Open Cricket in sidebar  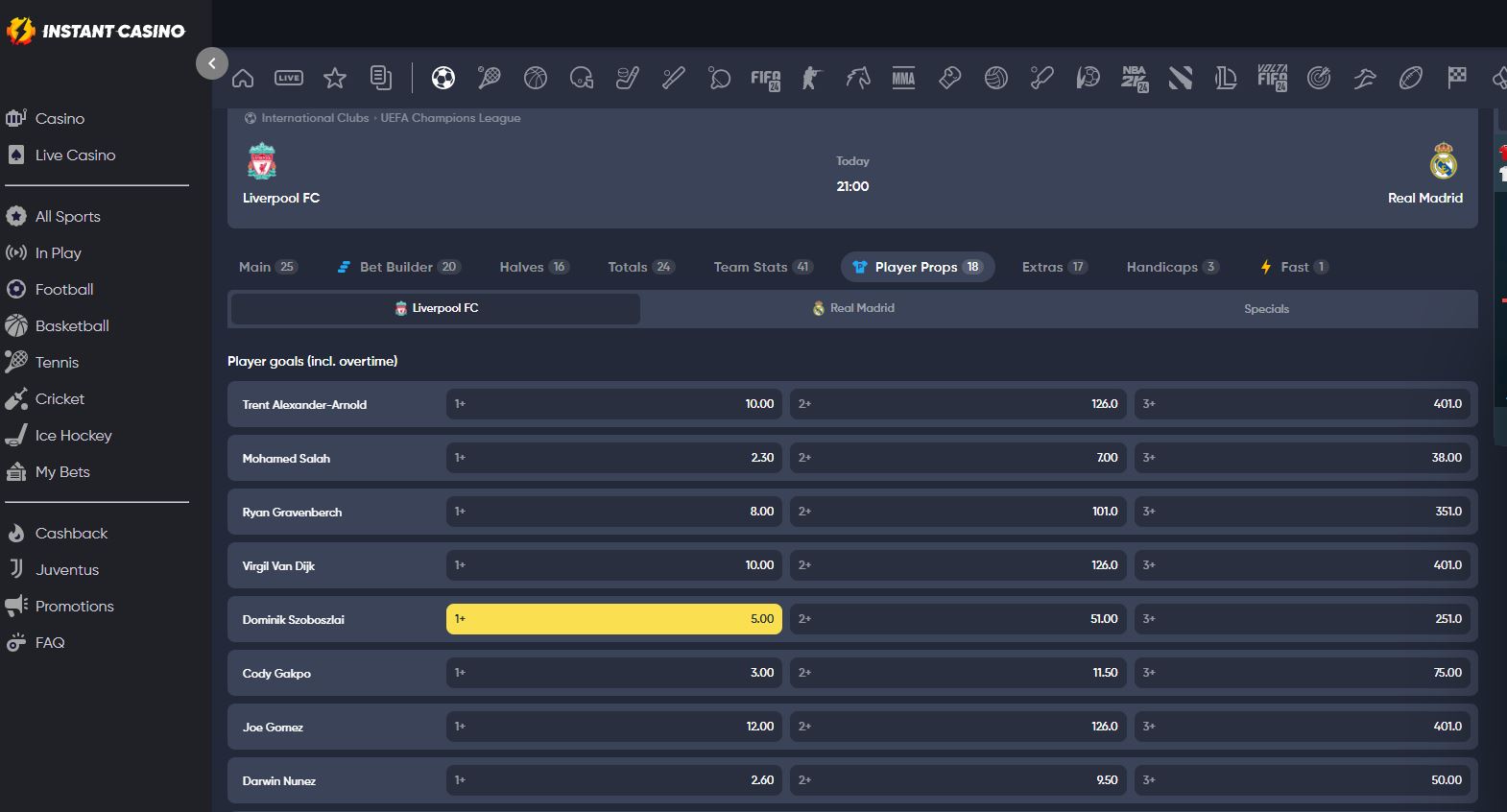coord(60,398)
